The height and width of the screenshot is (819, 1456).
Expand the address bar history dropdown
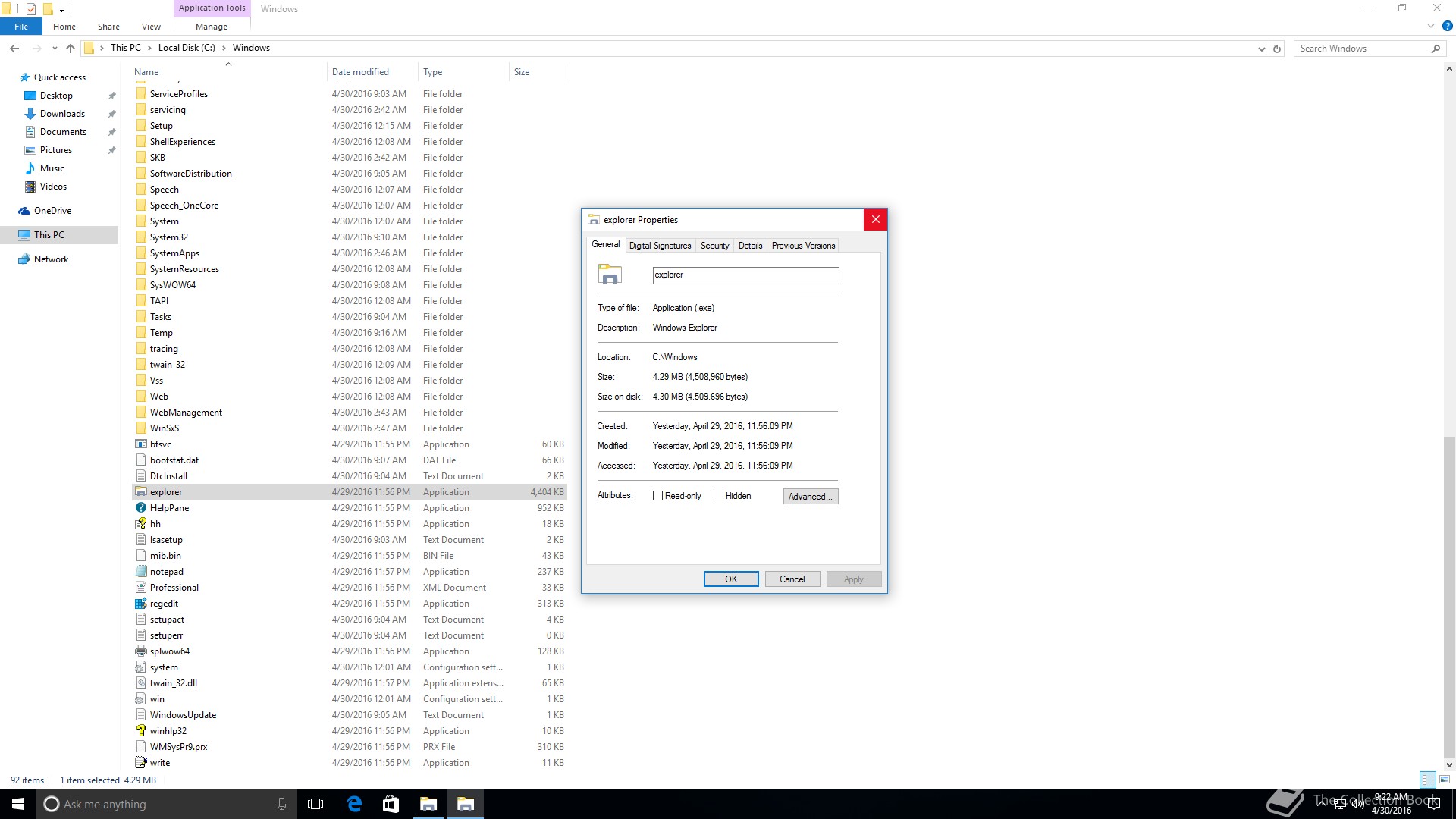pyautogui.click(x=1261, y=49)
